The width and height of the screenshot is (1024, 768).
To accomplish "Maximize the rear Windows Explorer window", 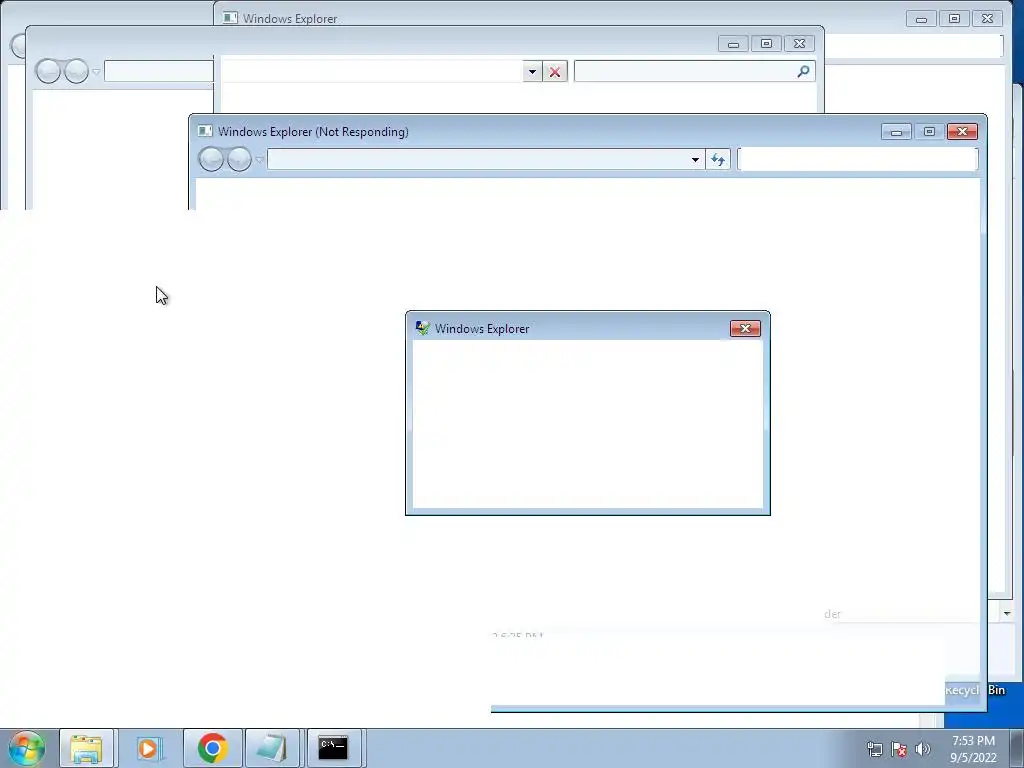I will click(x=954, y=19).
